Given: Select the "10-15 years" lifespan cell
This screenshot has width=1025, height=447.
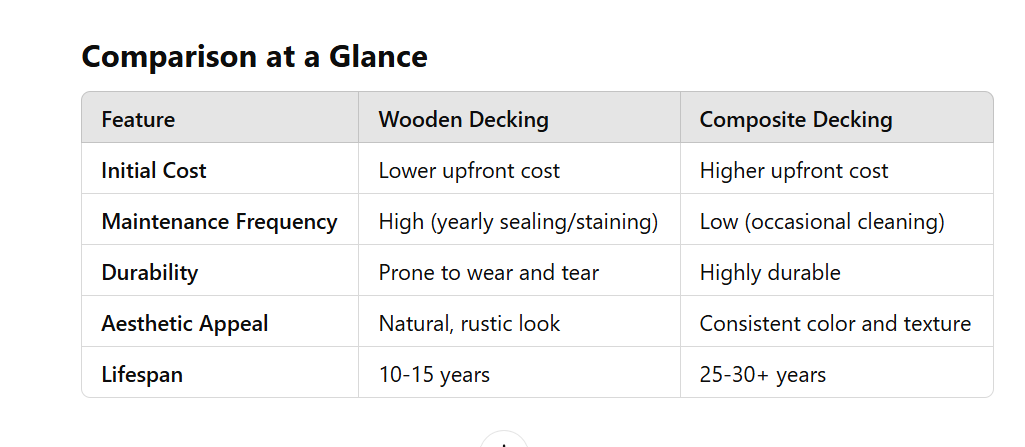Looking at the screenshot, I should tap(434, 375).
